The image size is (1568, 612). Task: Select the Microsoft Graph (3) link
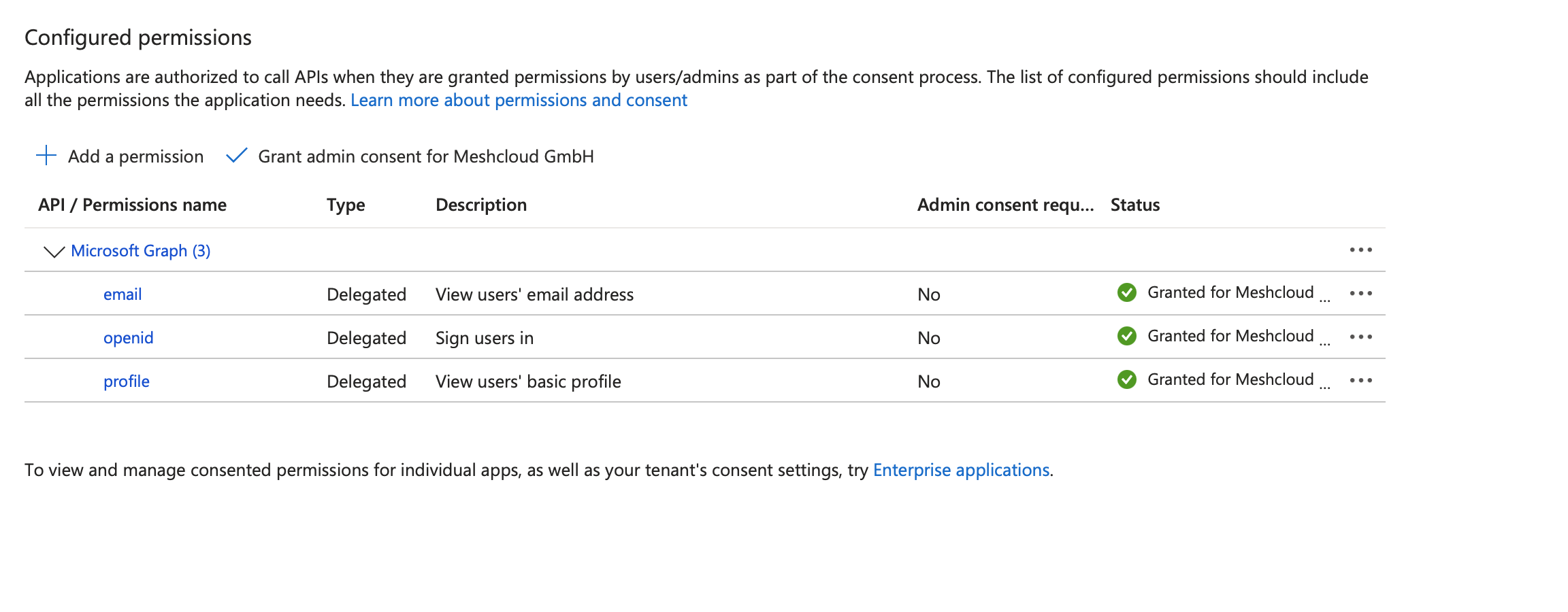click(140, 250)
